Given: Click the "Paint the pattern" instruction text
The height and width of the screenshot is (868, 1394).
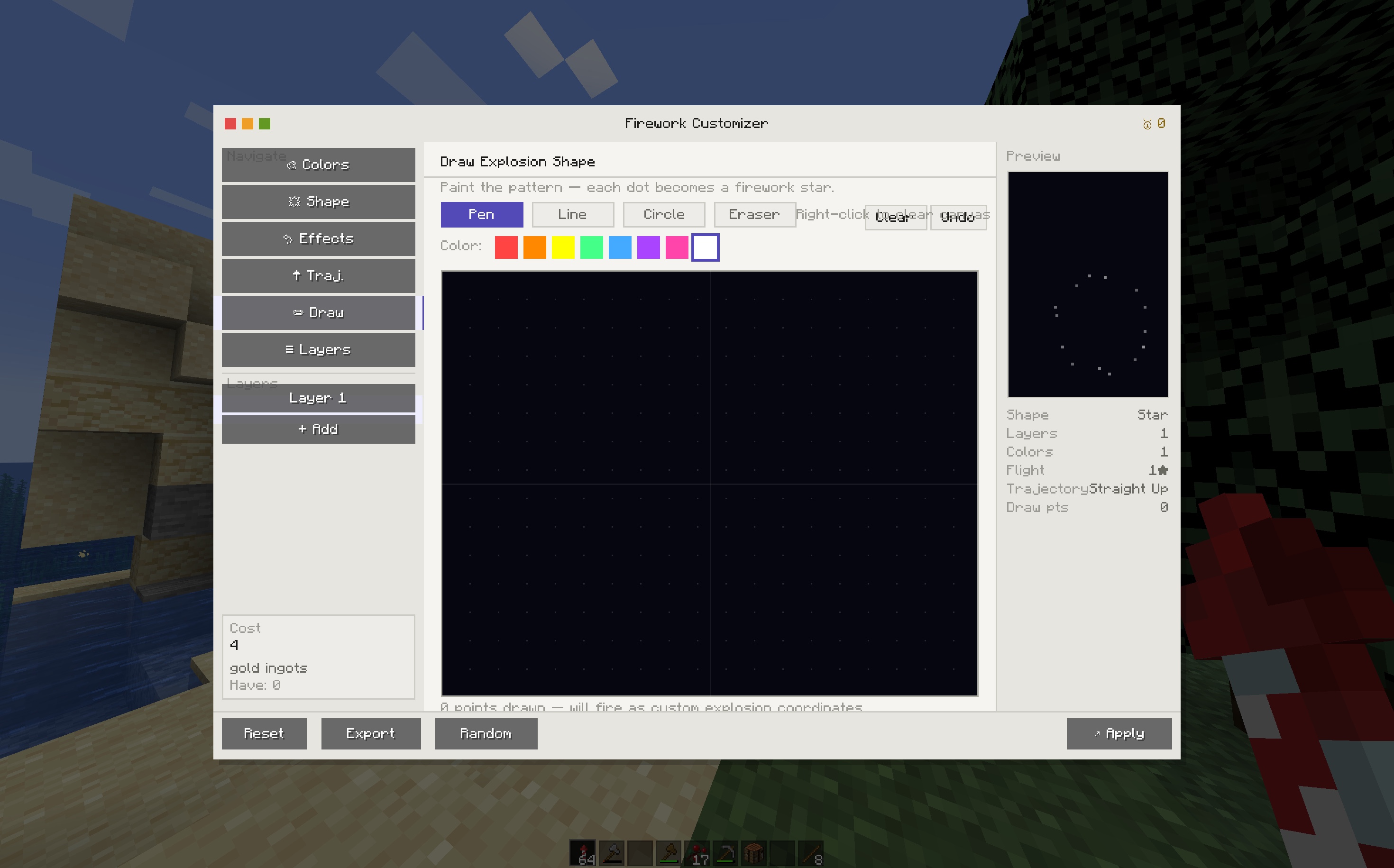Looking at the screenshot, I should click(637, 188).
